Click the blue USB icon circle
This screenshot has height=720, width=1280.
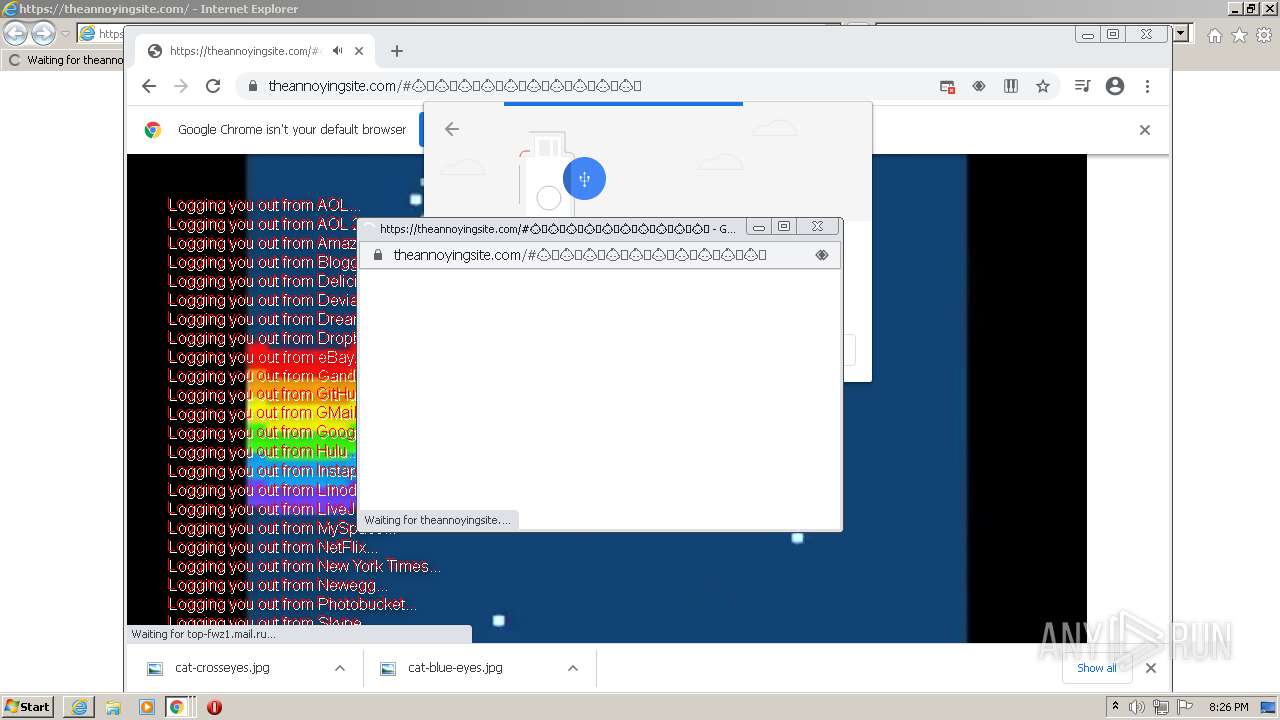tap(584, 179)
